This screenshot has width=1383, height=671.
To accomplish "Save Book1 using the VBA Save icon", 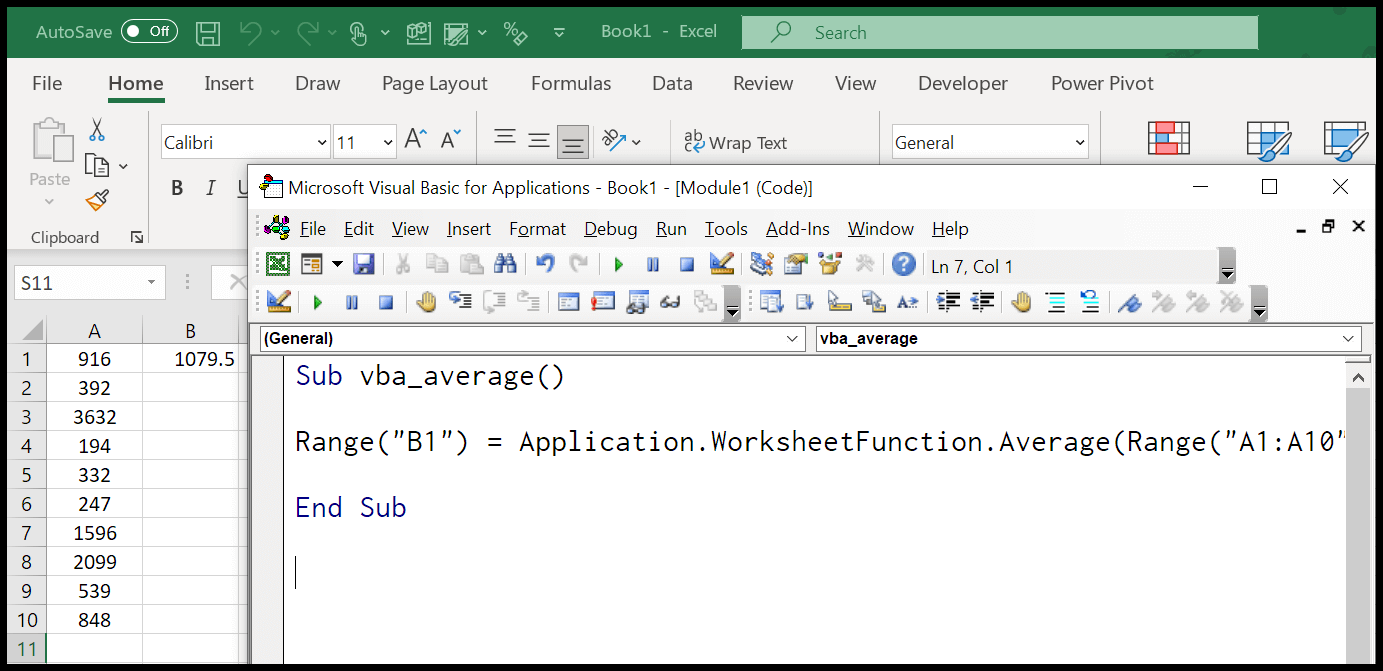I will click(x=363, y=264).
